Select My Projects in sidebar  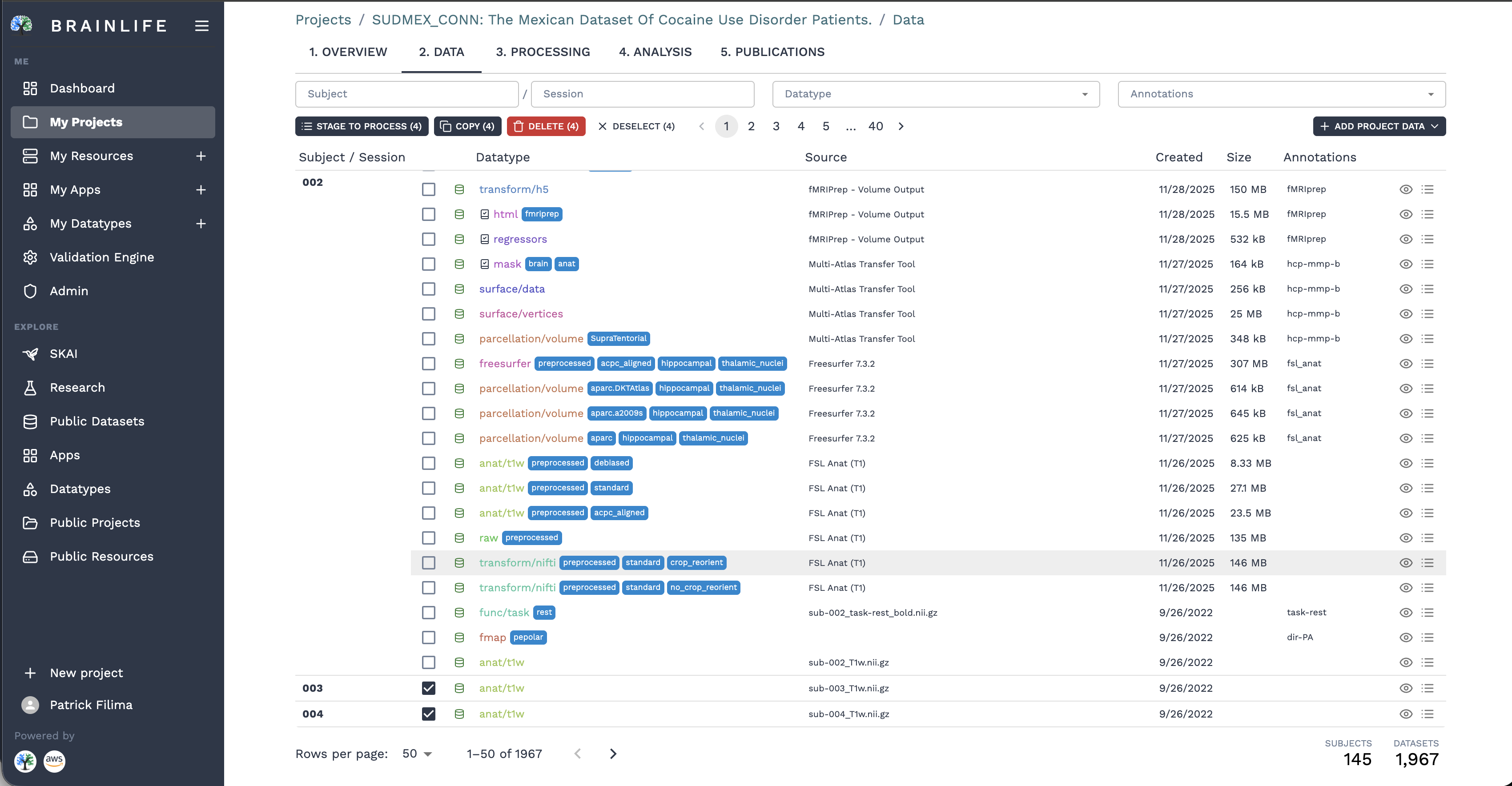[113, 122]
